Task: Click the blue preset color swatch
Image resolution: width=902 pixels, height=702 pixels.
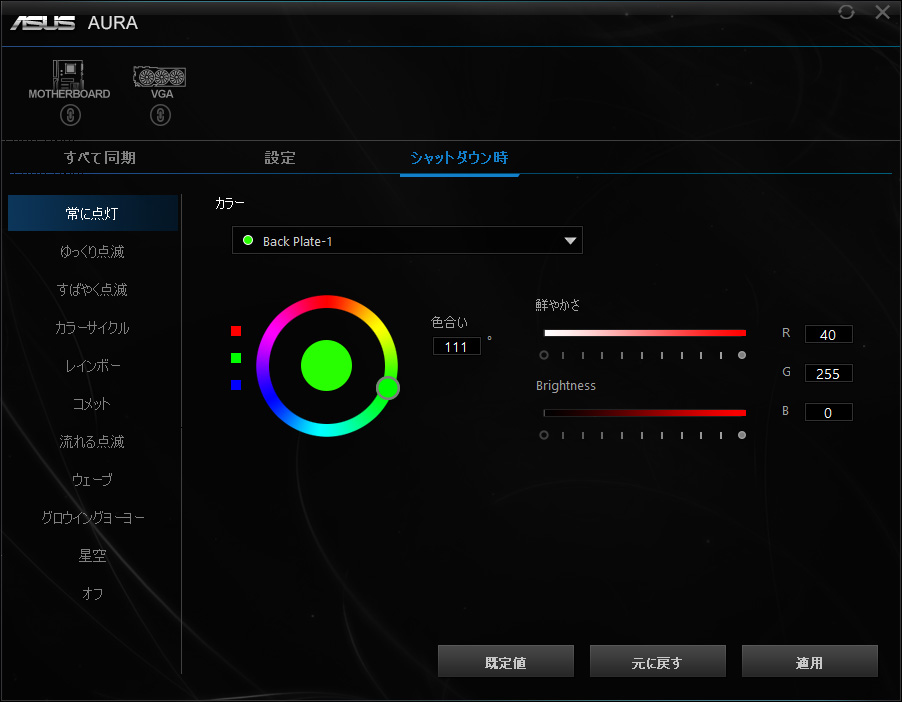Action: pos(236,384)
